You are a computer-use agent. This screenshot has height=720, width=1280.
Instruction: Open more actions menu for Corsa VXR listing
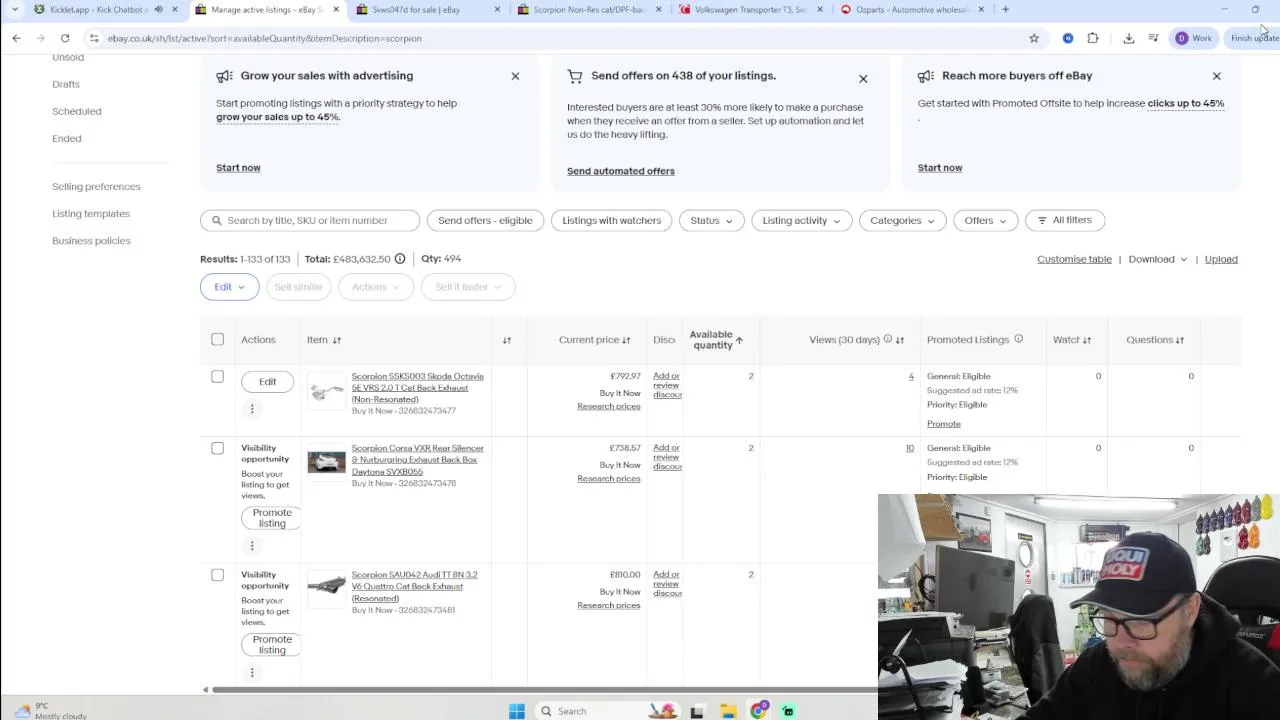pos(252,546)
